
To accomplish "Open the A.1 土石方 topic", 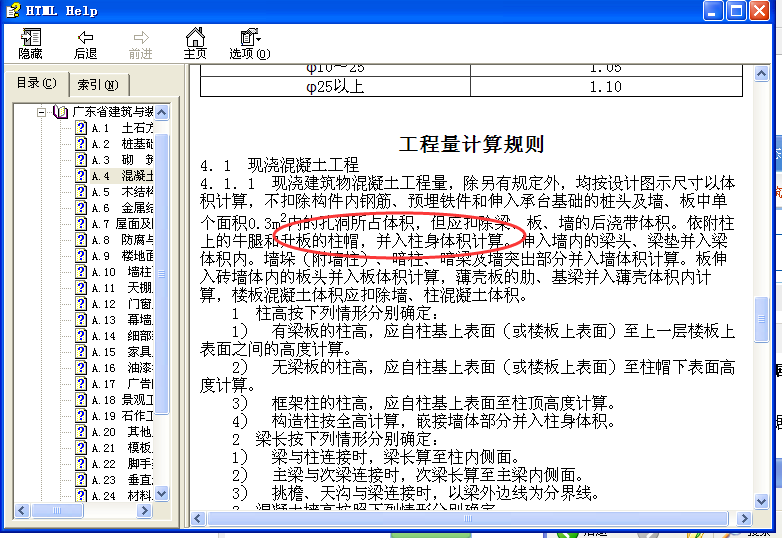I will (122, 128).
